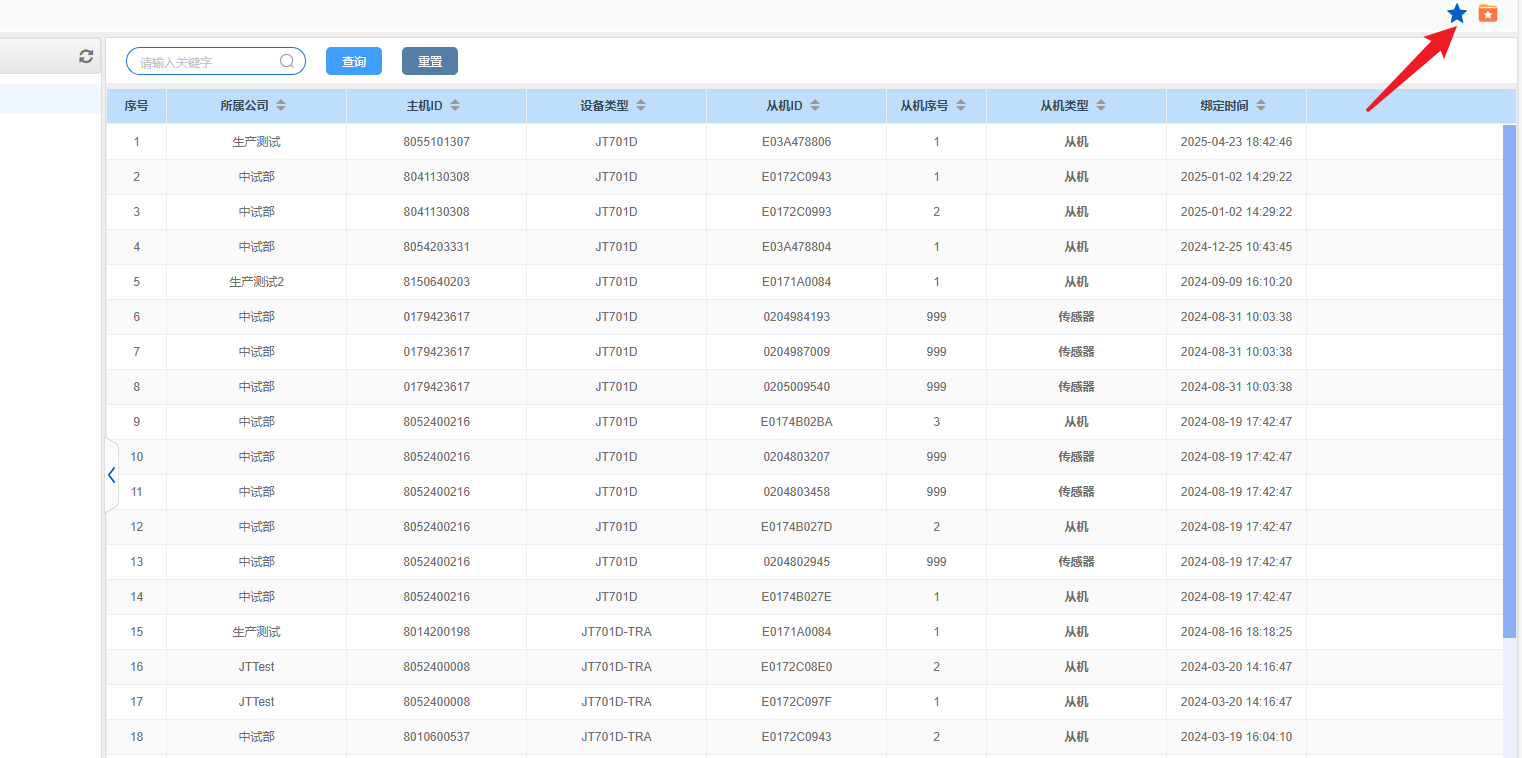Sort by 主机ID column
Screen dimensions: 1522x758
point(455,106)
